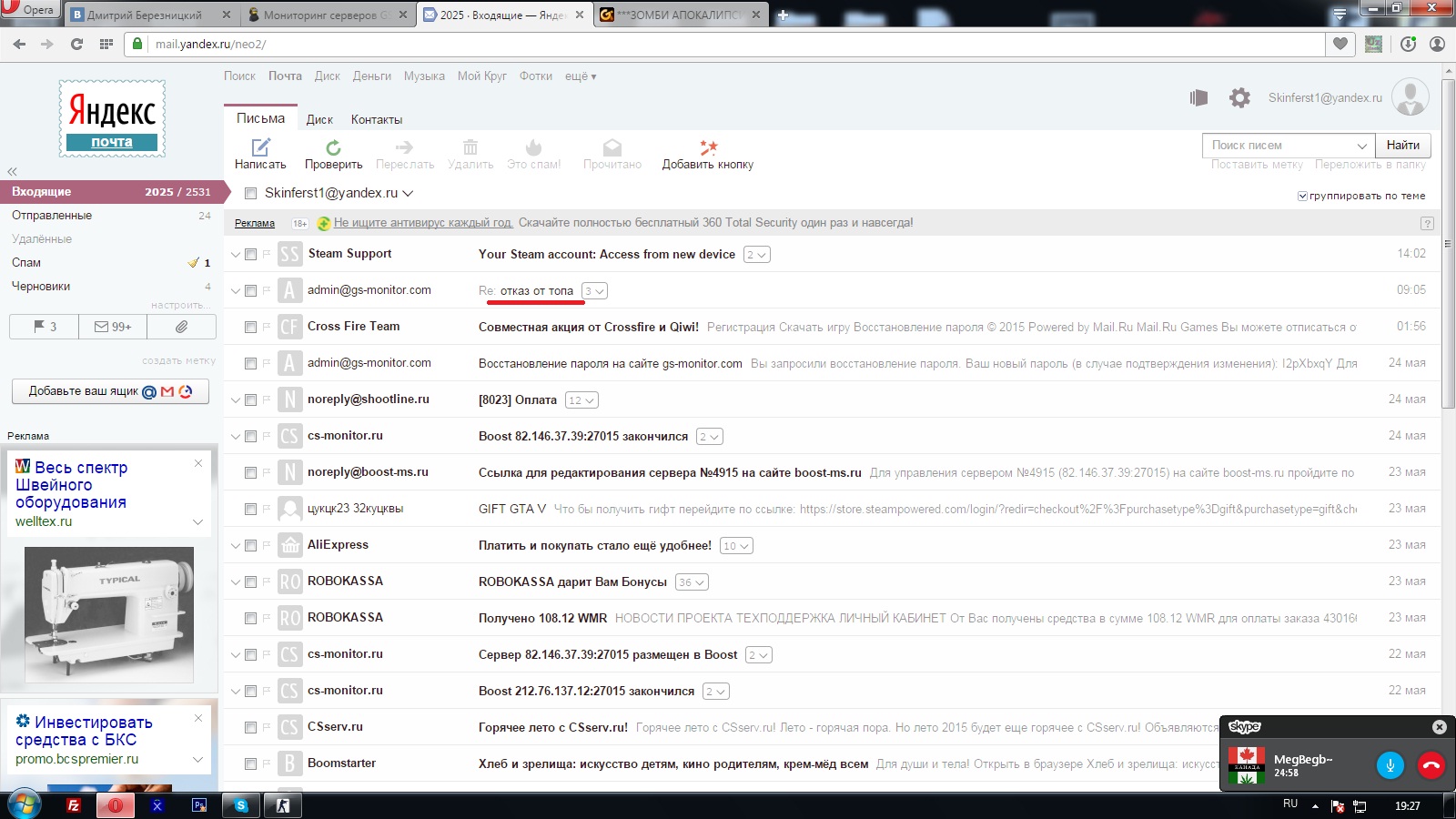
Task: Click Windows Start orb
Action: coord(24,805)
